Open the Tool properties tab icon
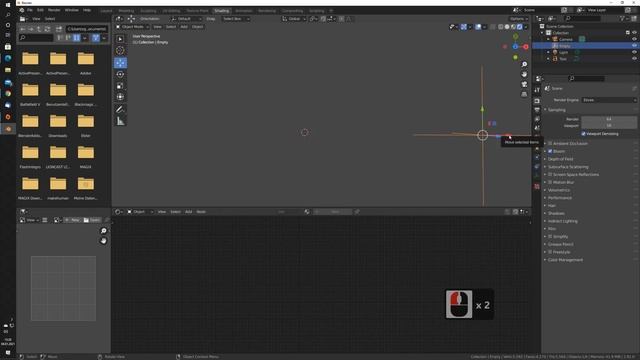This screenshot has height=360, width=640. pos(537,90)
